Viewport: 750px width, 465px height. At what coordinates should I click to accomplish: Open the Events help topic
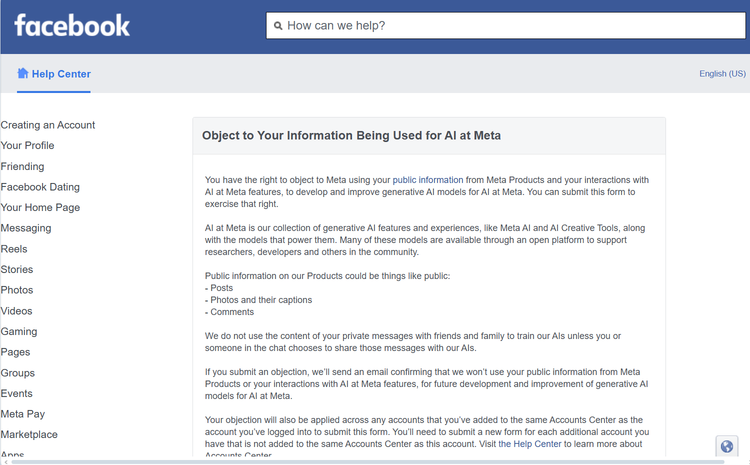click(x=17, y=394)
